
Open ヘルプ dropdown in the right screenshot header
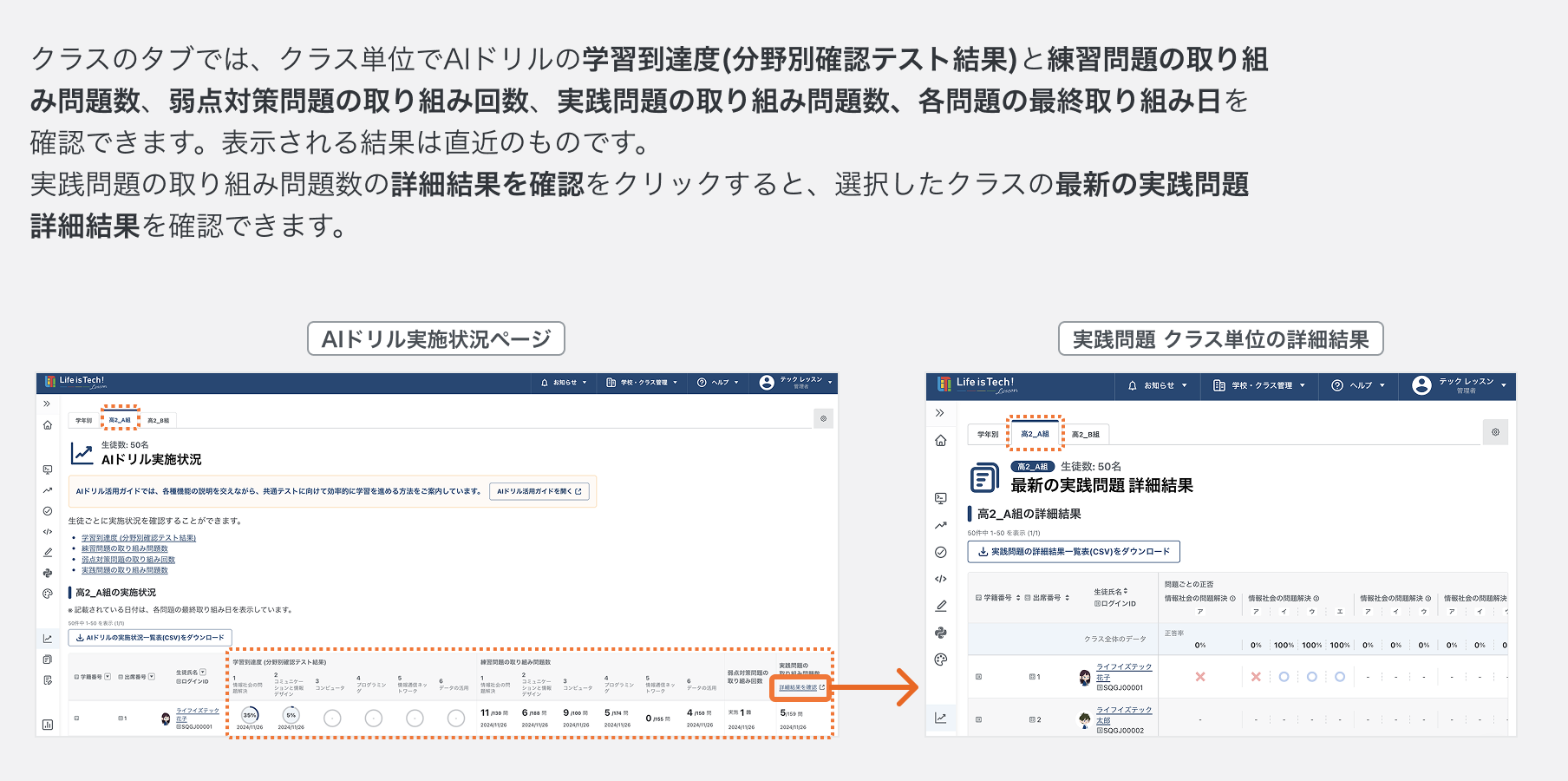pyautogui.click(x=1358, y=385)
